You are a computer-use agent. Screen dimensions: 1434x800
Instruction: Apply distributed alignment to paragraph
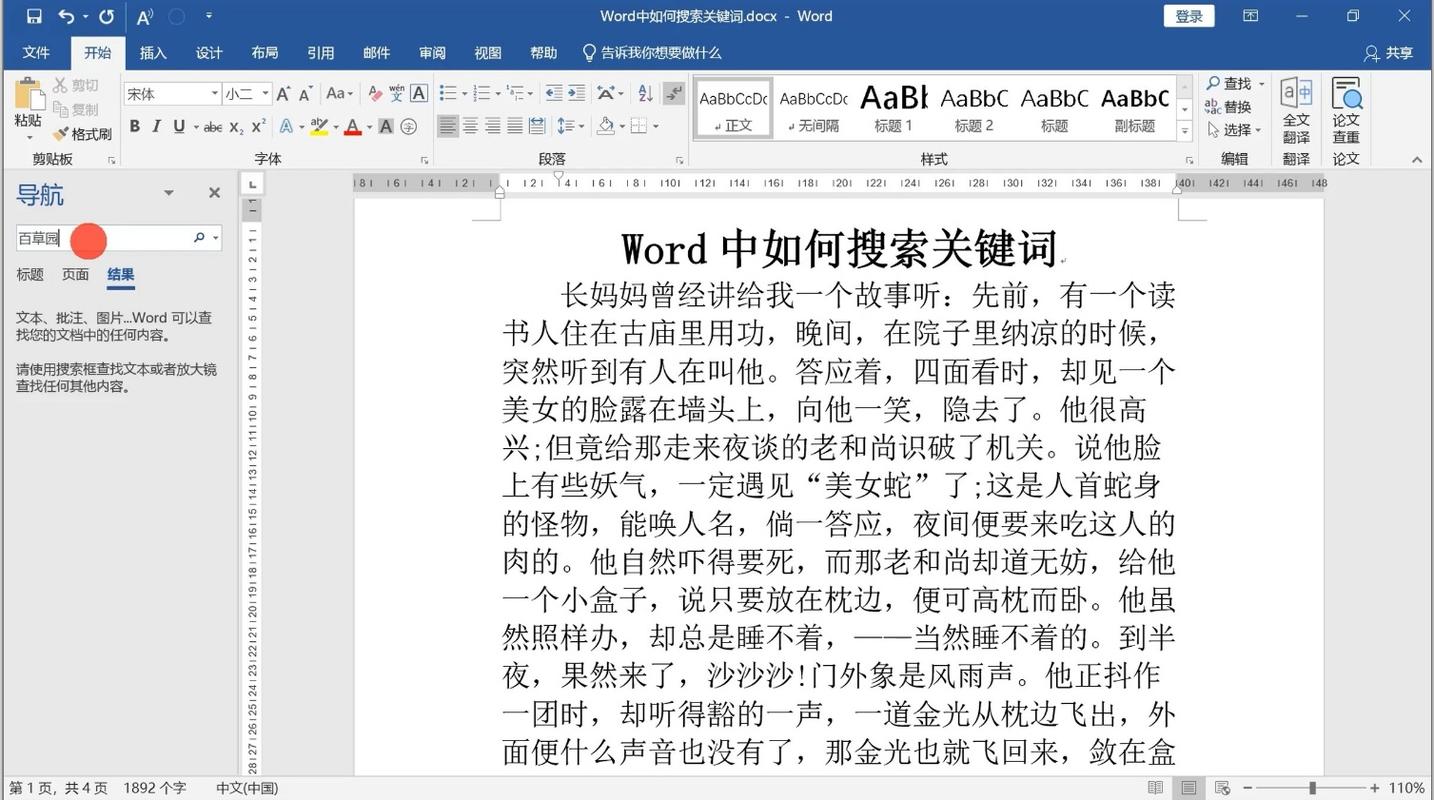pos(537,126)
